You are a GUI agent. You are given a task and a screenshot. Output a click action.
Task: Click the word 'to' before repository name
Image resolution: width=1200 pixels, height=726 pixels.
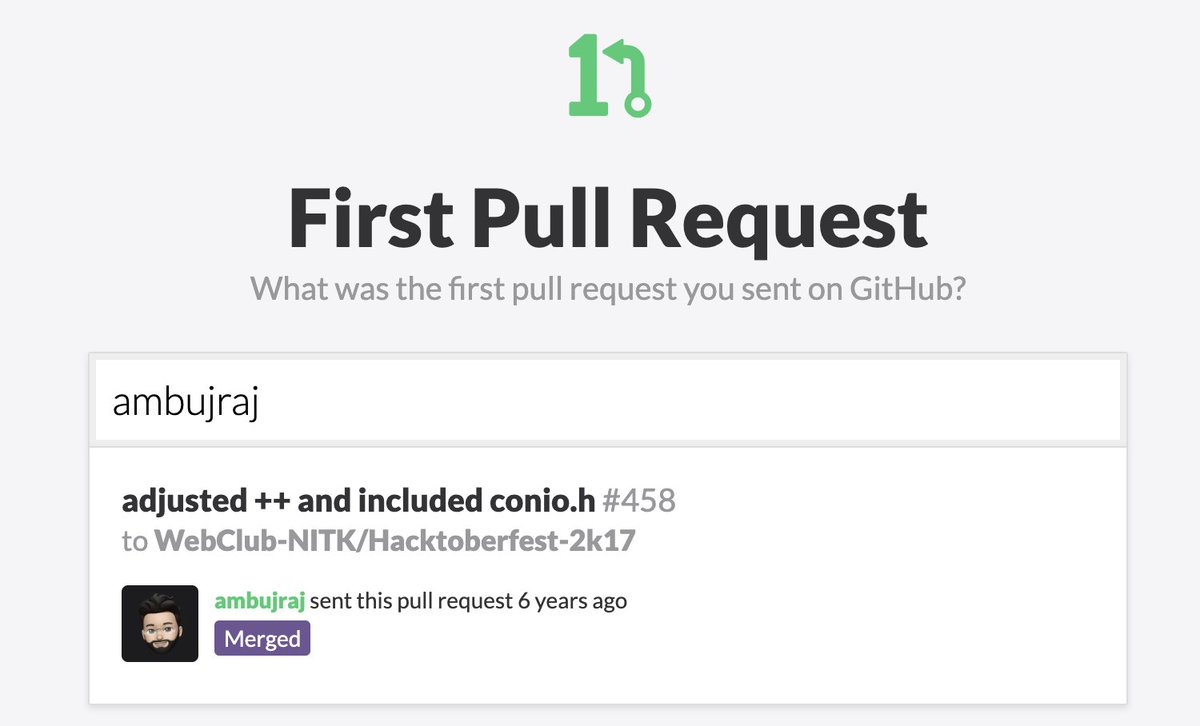134,542
